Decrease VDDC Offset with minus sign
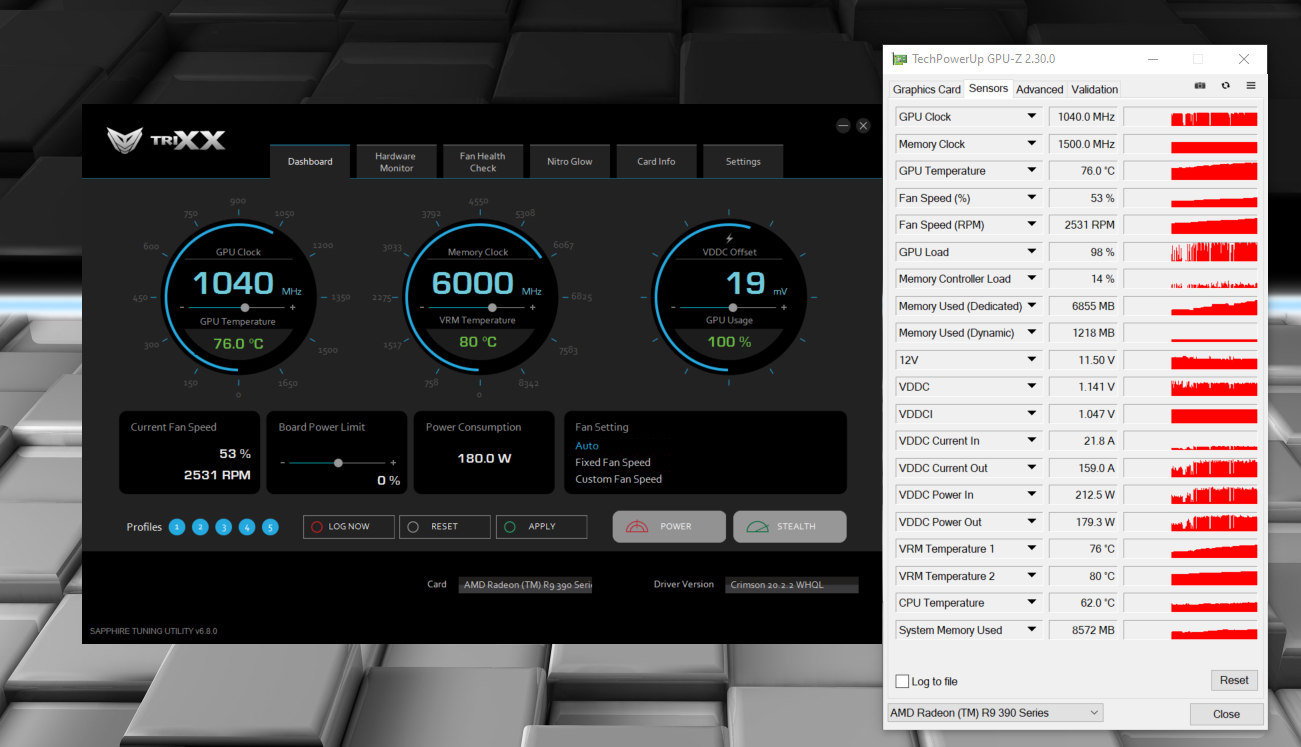The height and width of the screenshot is (747, 1301). tap(673, 307)
